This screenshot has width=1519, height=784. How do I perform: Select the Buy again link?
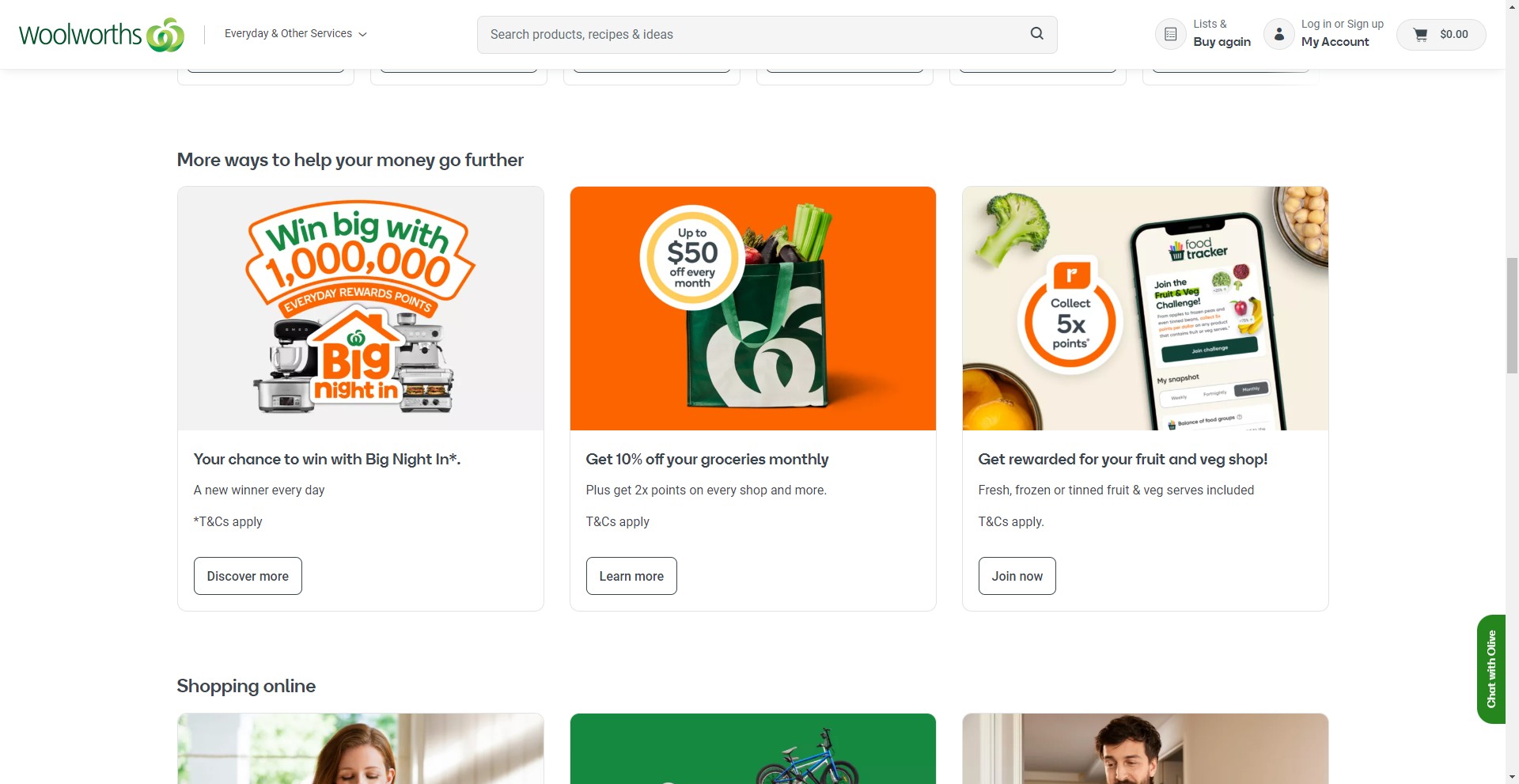[x=1222, y=42]
